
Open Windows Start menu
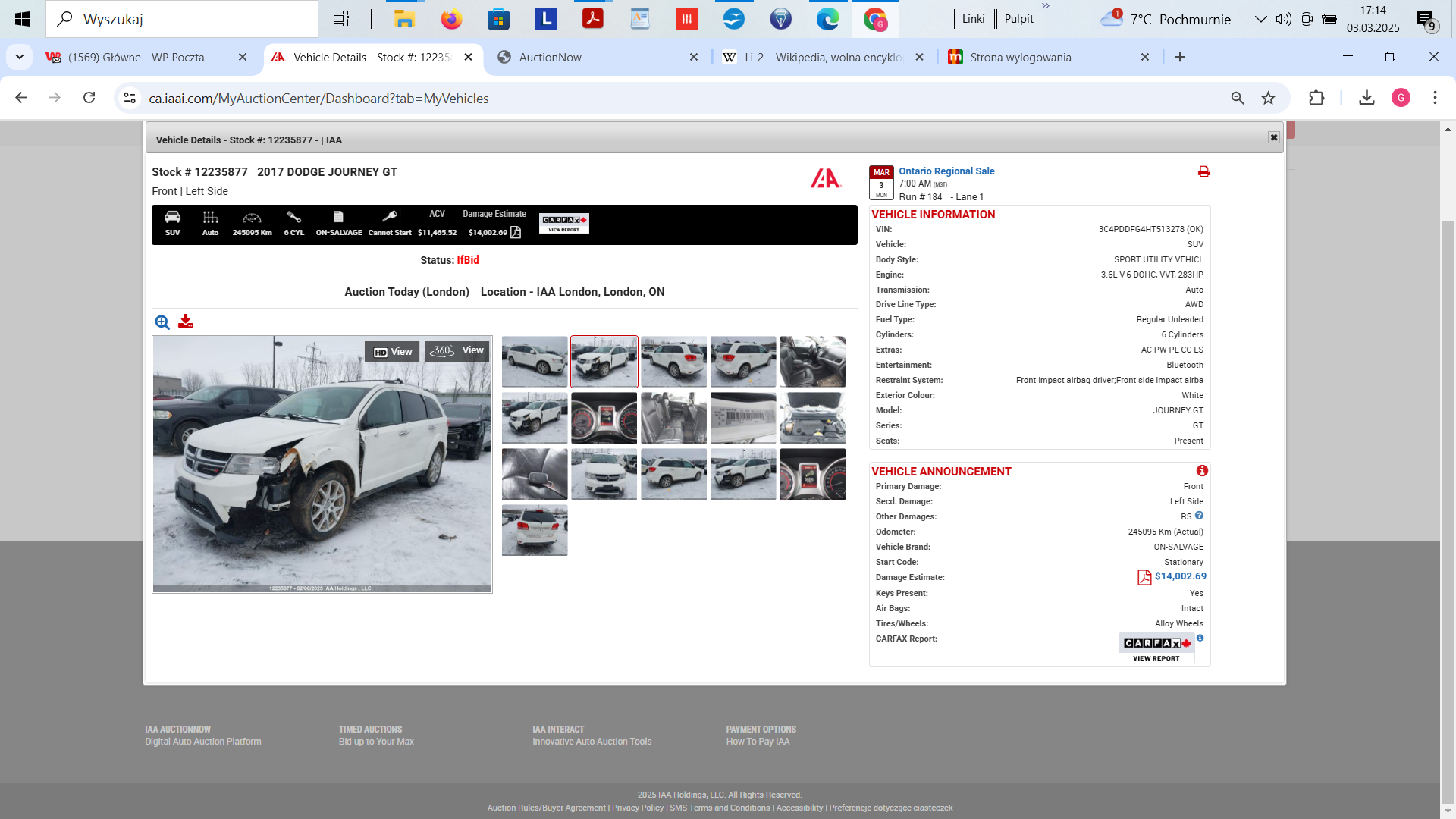pyautogui.click(x=23, y=19)
